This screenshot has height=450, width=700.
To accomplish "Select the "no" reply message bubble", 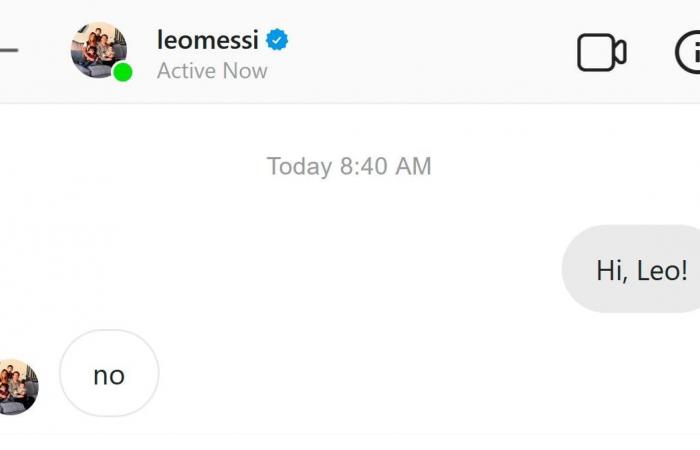I will [109, 373].
